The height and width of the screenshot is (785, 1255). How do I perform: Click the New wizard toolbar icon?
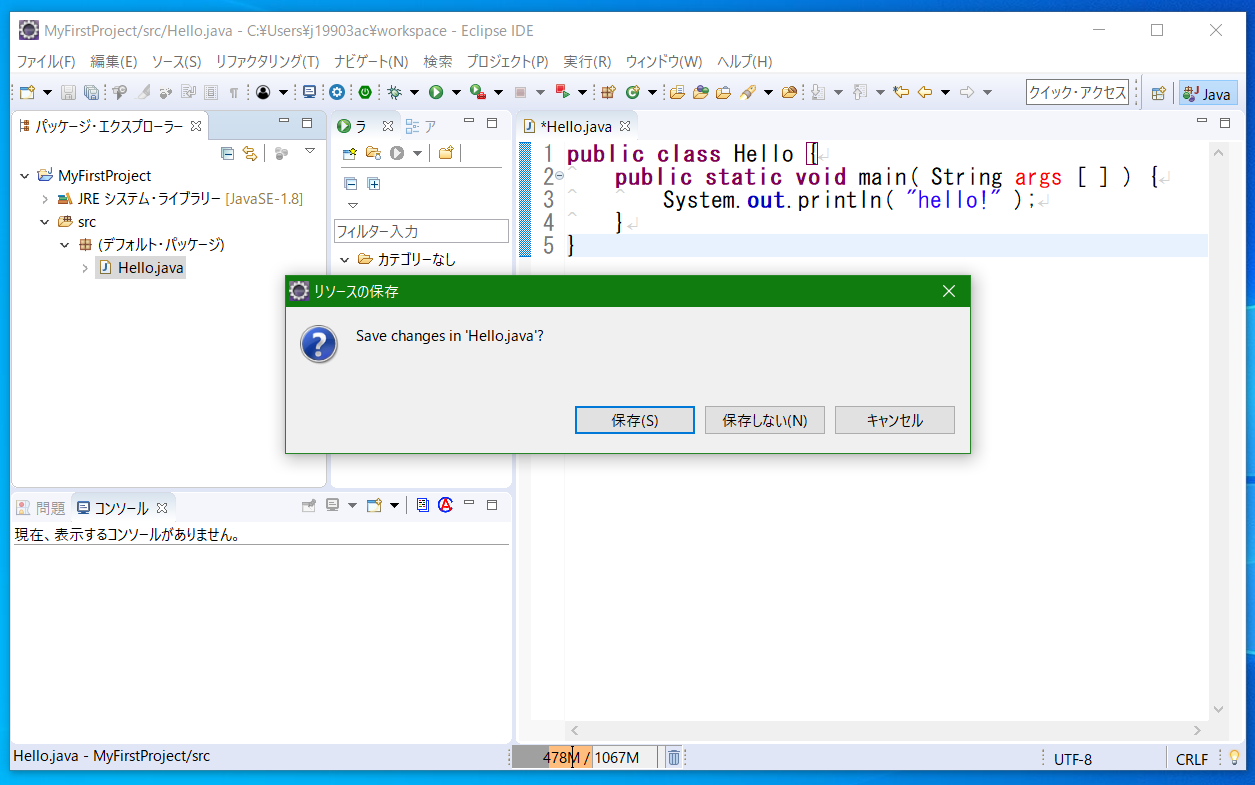point(27,92)
